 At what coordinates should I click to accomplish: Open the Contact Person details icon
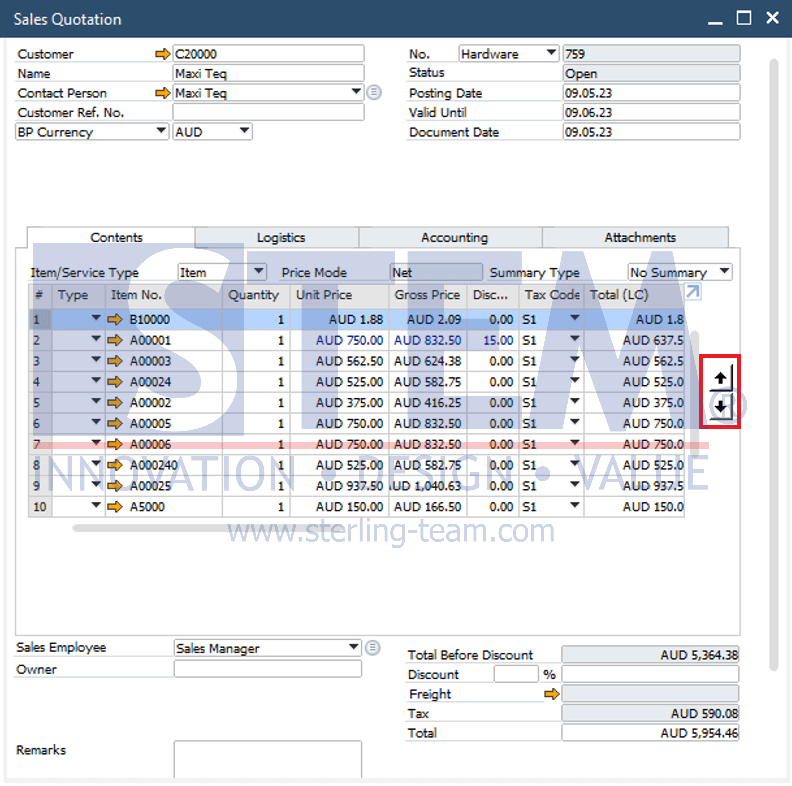pos(374,93)
